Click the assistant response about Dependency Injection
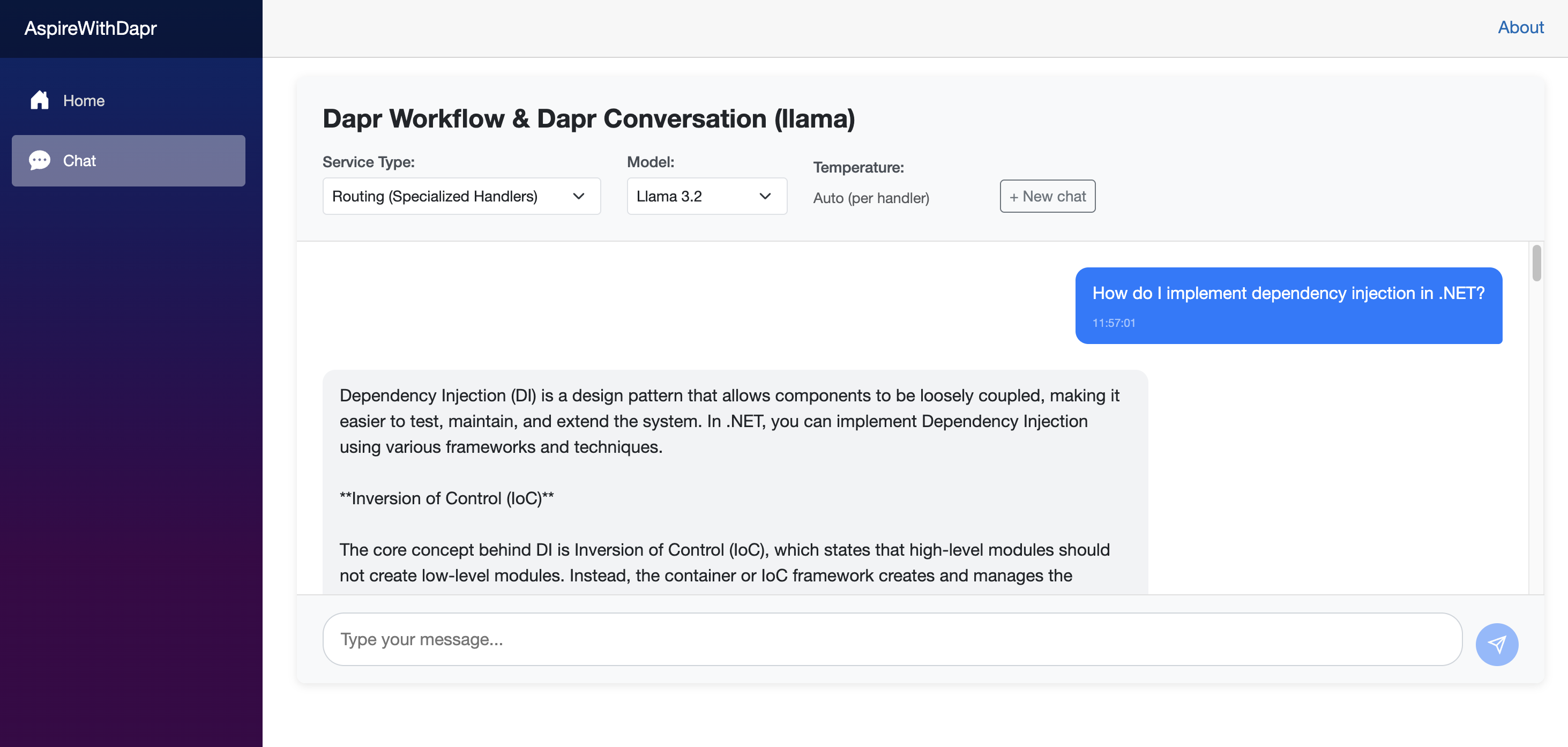Screen dimensions: 1568x747 tap(734, 481)
